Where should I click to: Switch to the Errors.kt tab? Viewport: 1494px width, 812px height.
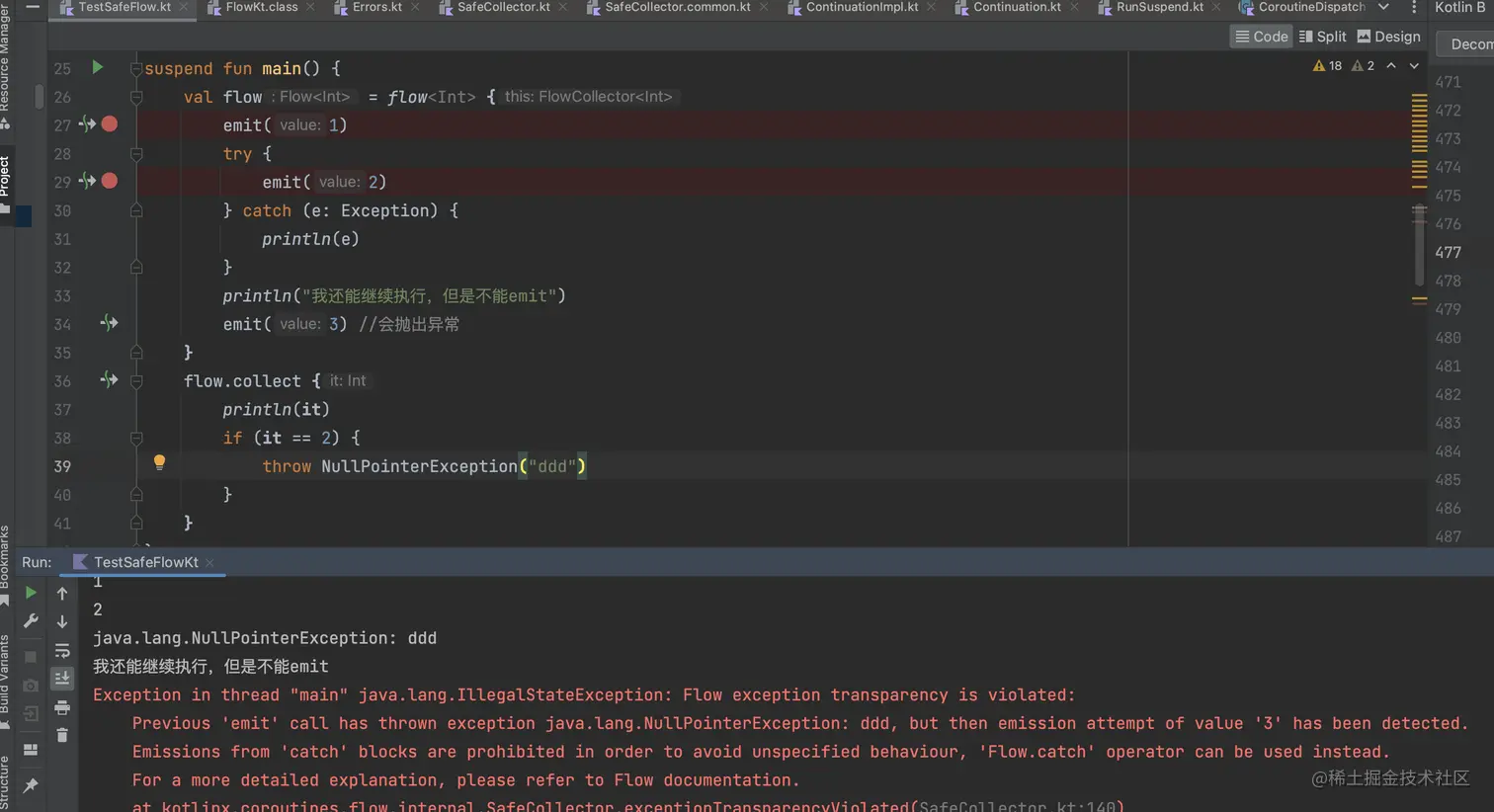376,7
